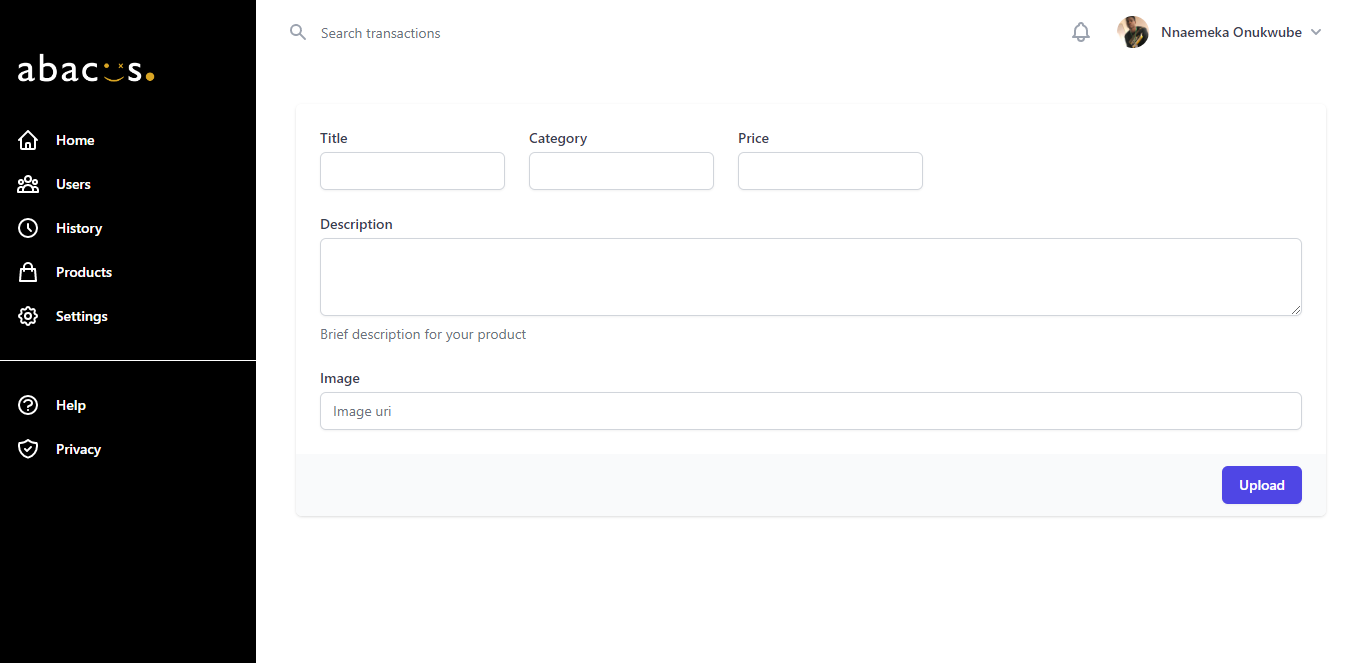
Task: Click the Users people icon
Action: tap(28, 184)
